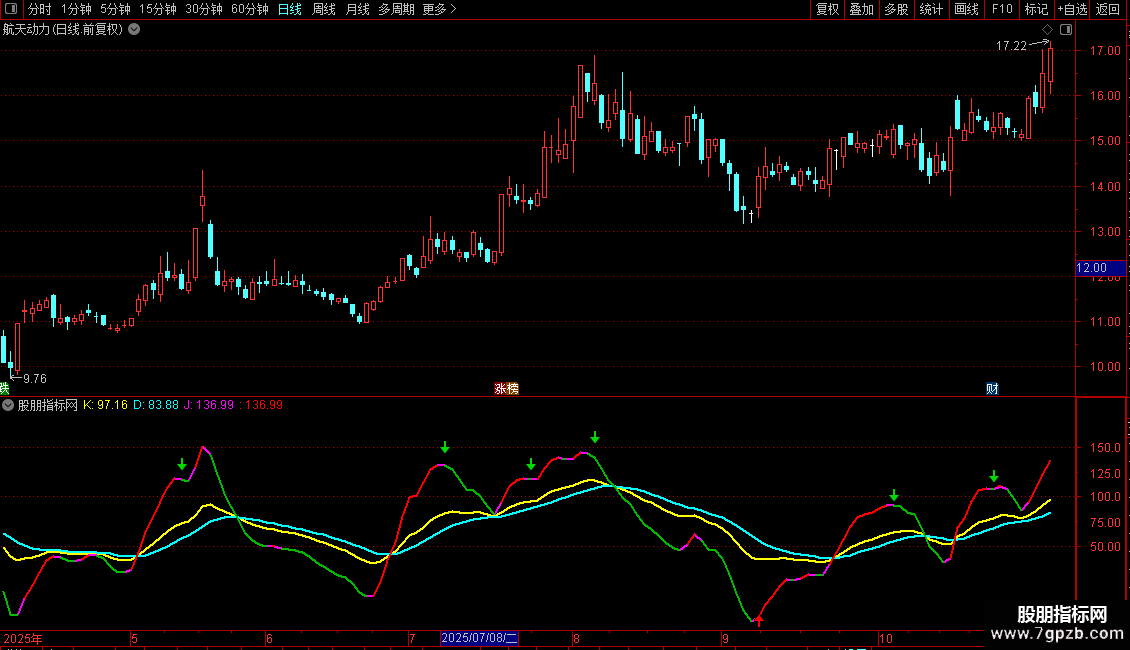
Task: Click the diamond marker icon near top right
Action: point(1047,30)
